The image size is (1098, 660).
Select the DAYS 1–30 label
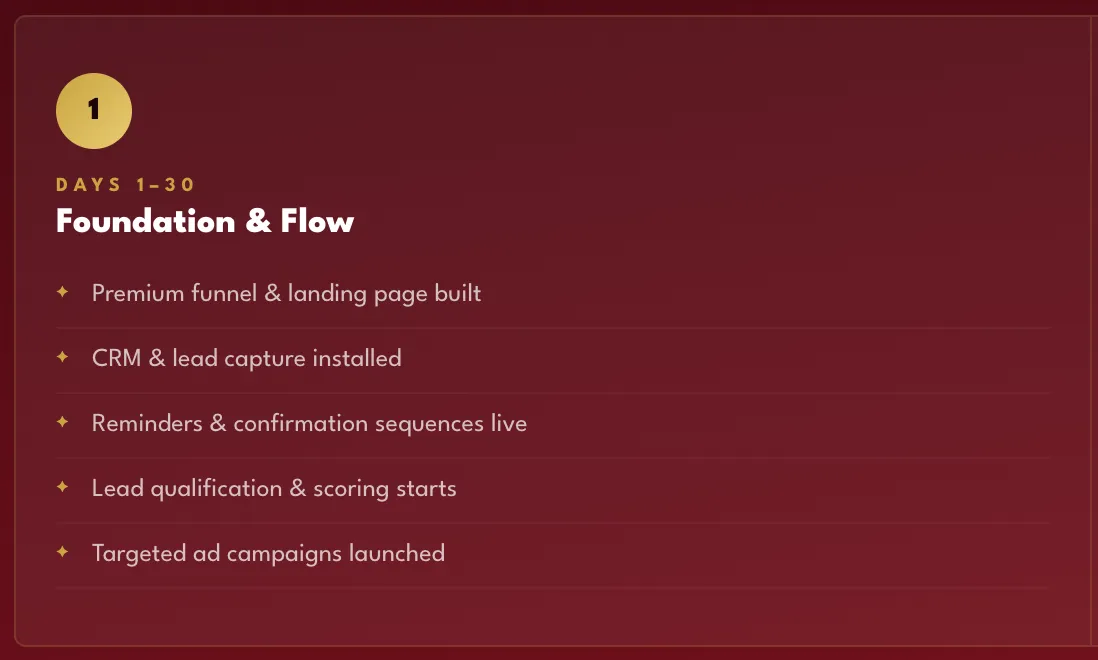pos(125,185)
